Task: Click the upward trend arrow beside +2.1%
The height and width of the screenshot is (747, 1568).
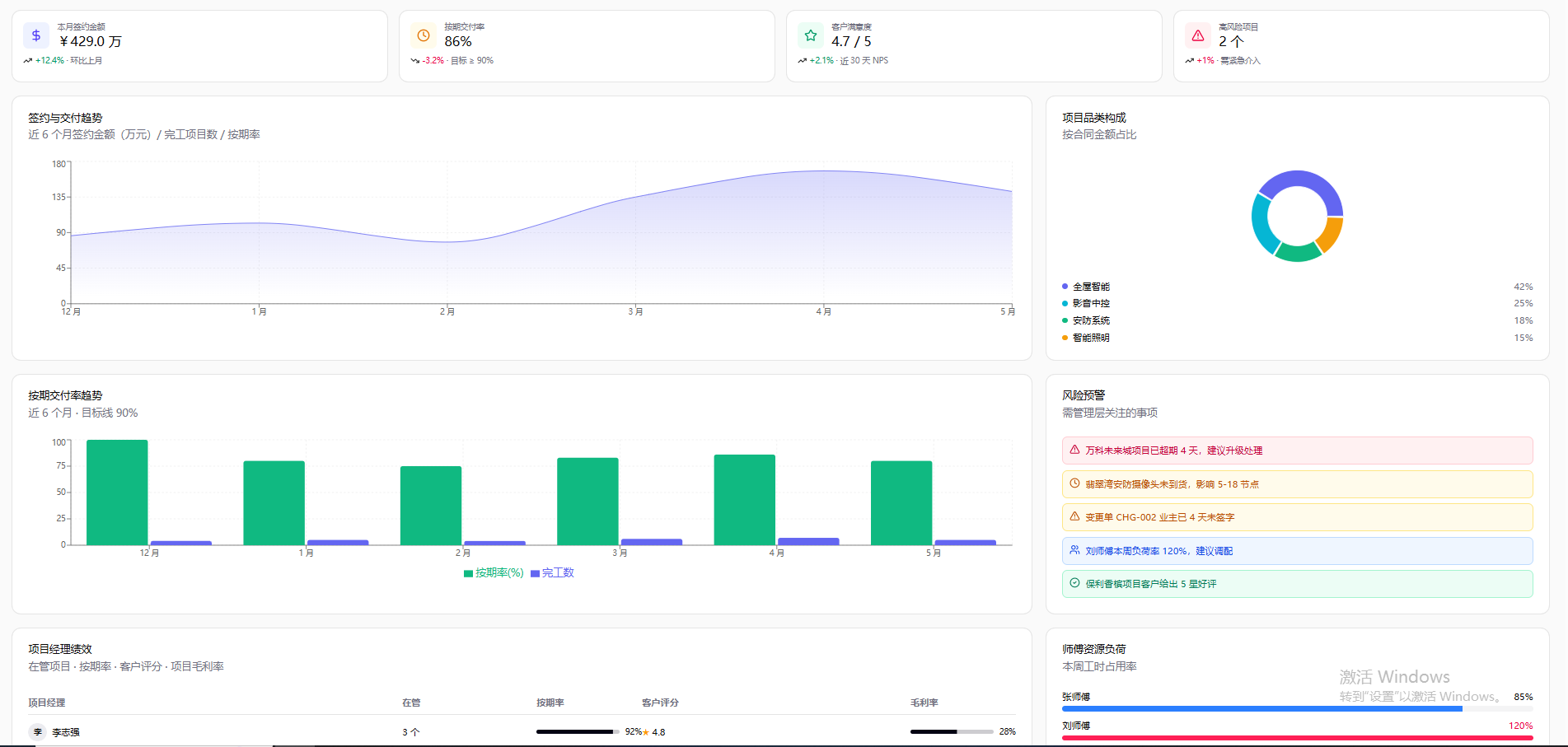Action: pyautogui.click(x=803, y=61)
